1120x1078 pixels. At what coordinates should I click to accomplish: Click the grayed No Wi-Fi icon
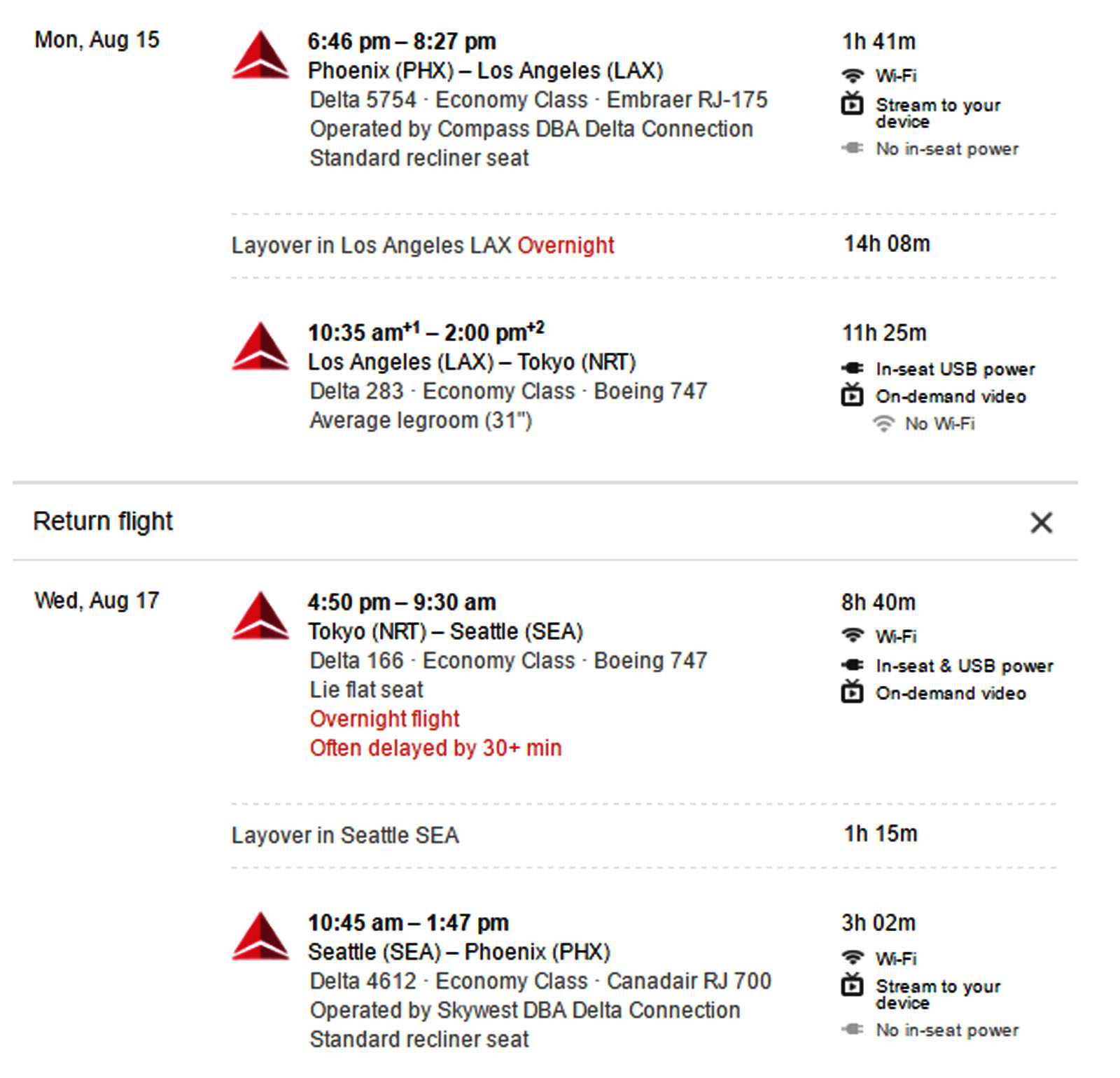point(883,423)
